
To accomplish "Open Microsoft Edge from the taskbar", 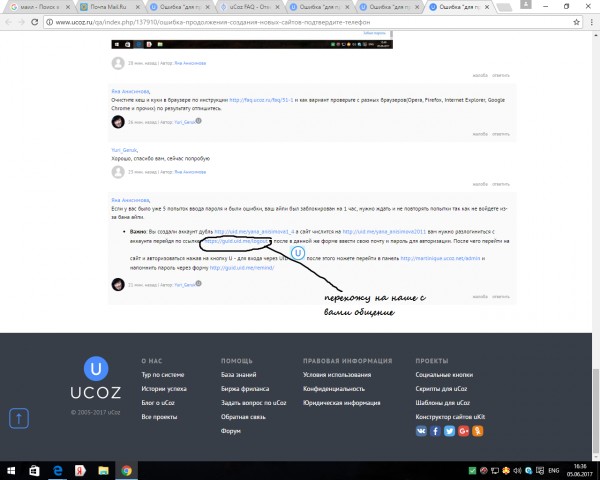I will (57, 470).
